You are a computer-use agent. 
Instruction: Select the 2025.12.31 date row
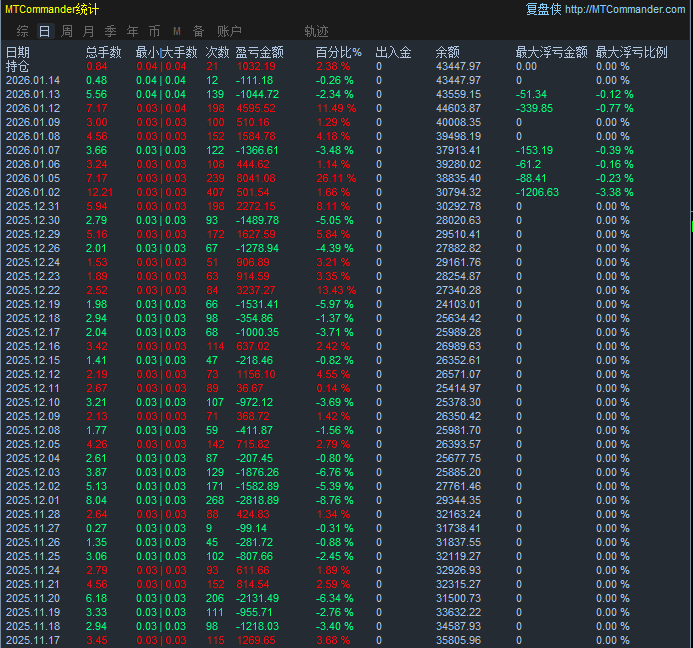tap(33, 206)
